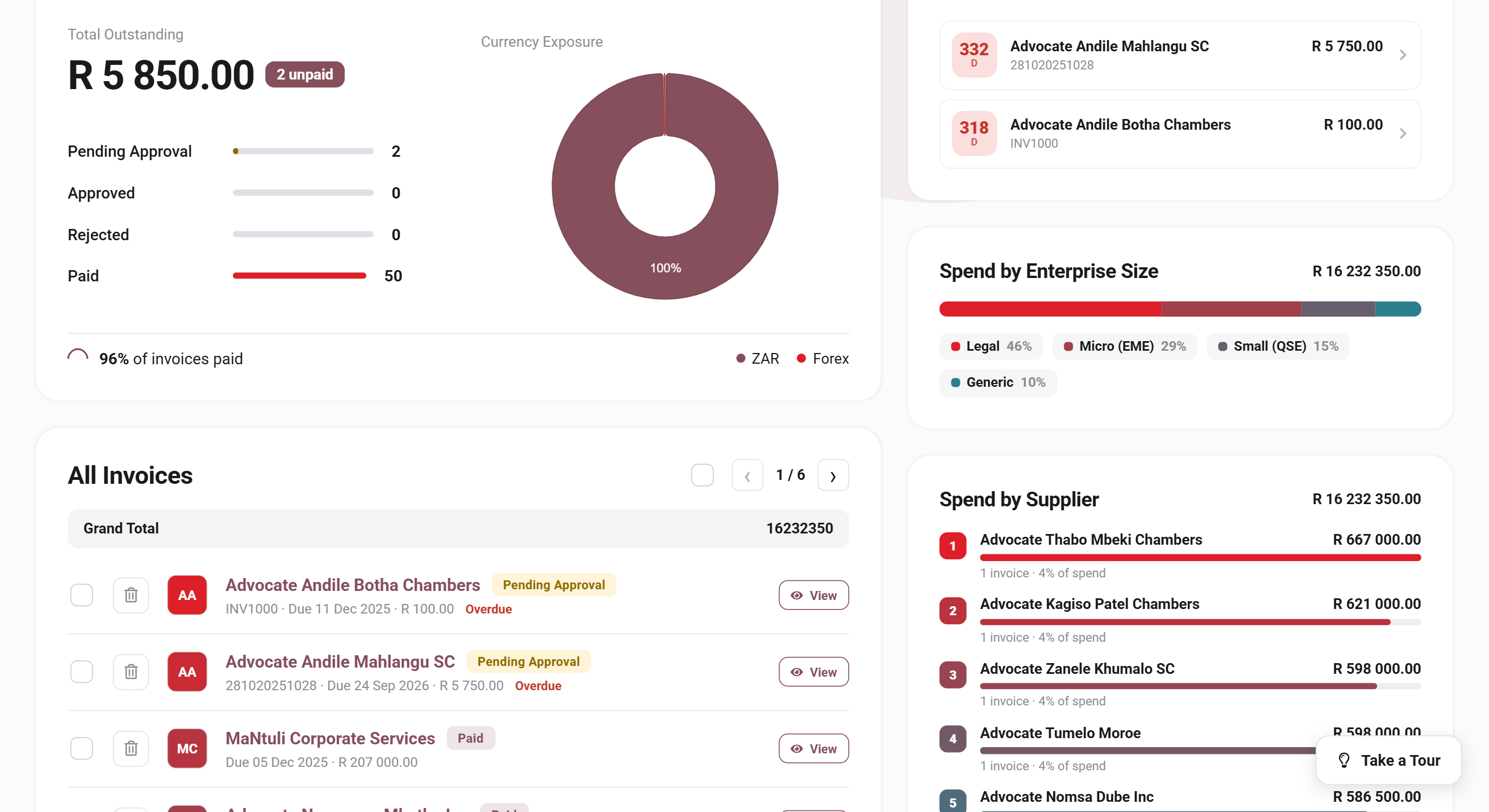Click trash icon for Advocate Andile Mahlangu SC
Viewport: 1489px width, 812px height.
[x=131, y=672]
